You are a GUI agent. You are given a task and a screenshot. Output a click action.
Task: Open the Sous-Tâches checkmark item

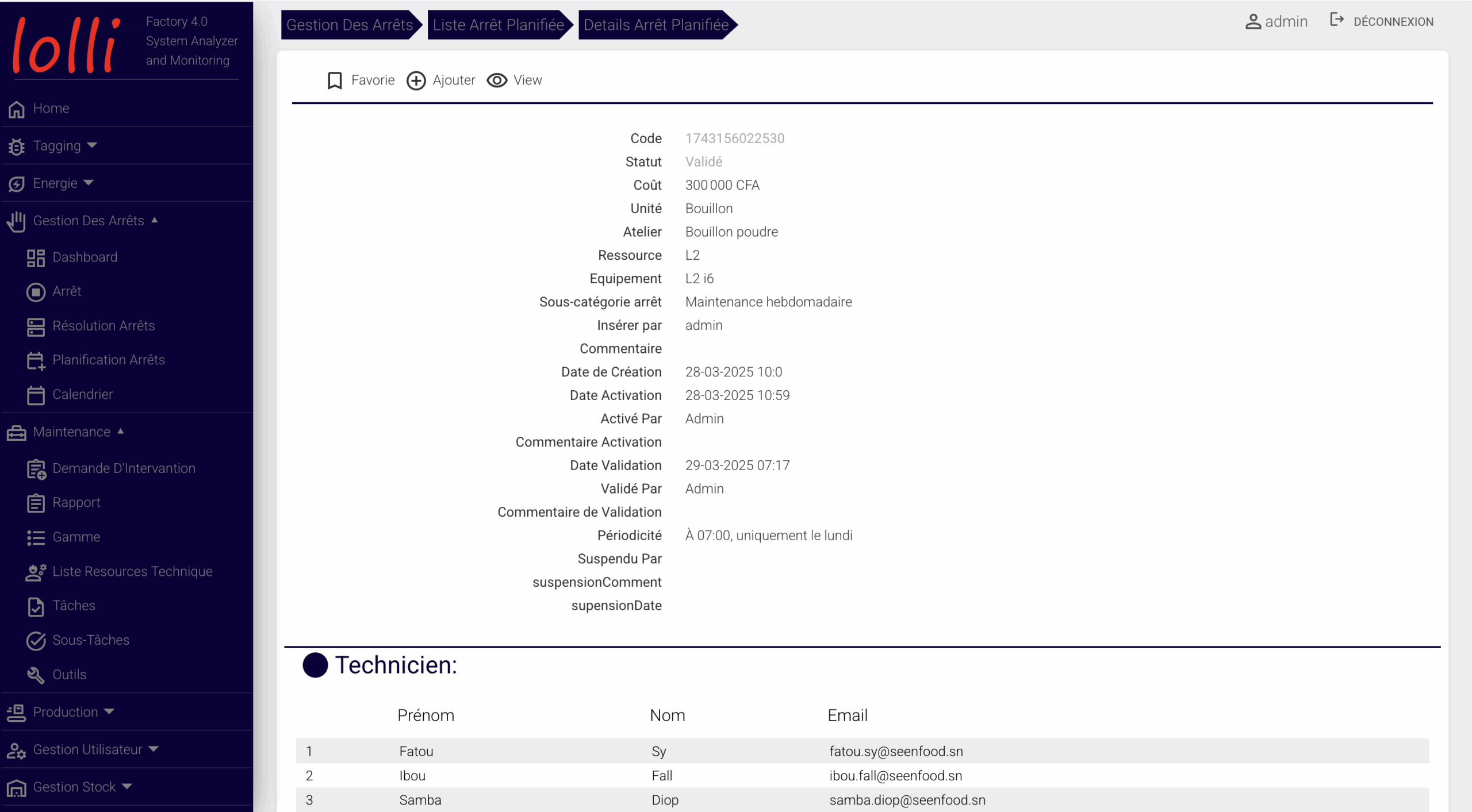(x=90, y=640)
